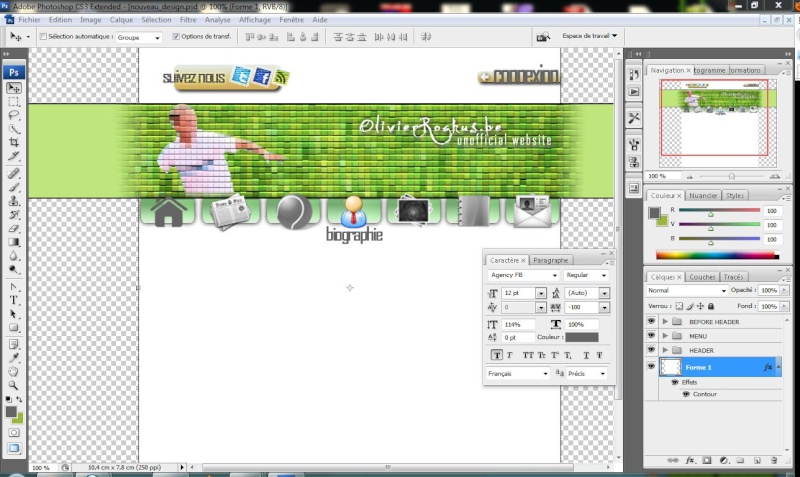Expand the BEFORE HEADER group
Viewport: 800px width, 477px height.
[x=665, y=321]
